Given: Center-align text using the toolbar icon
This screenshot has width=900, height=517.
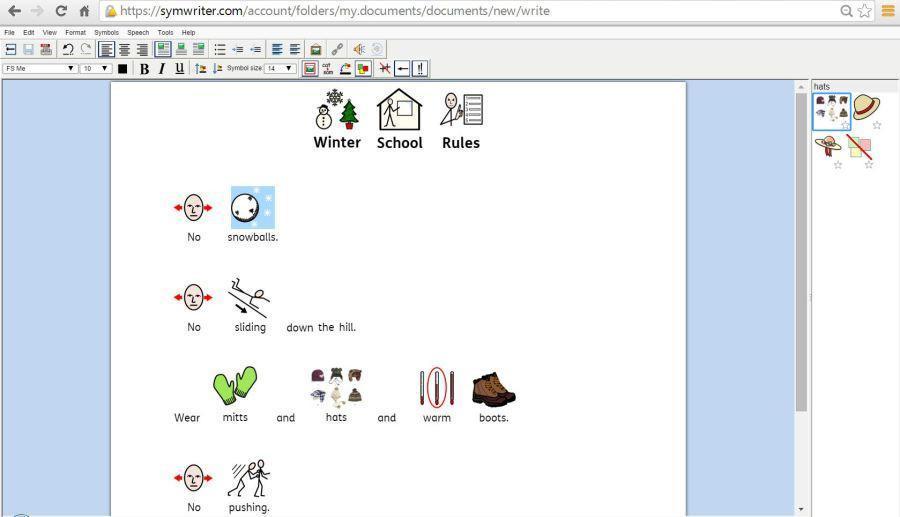Looking at the screenshot, I should click(x=124, y=49).
